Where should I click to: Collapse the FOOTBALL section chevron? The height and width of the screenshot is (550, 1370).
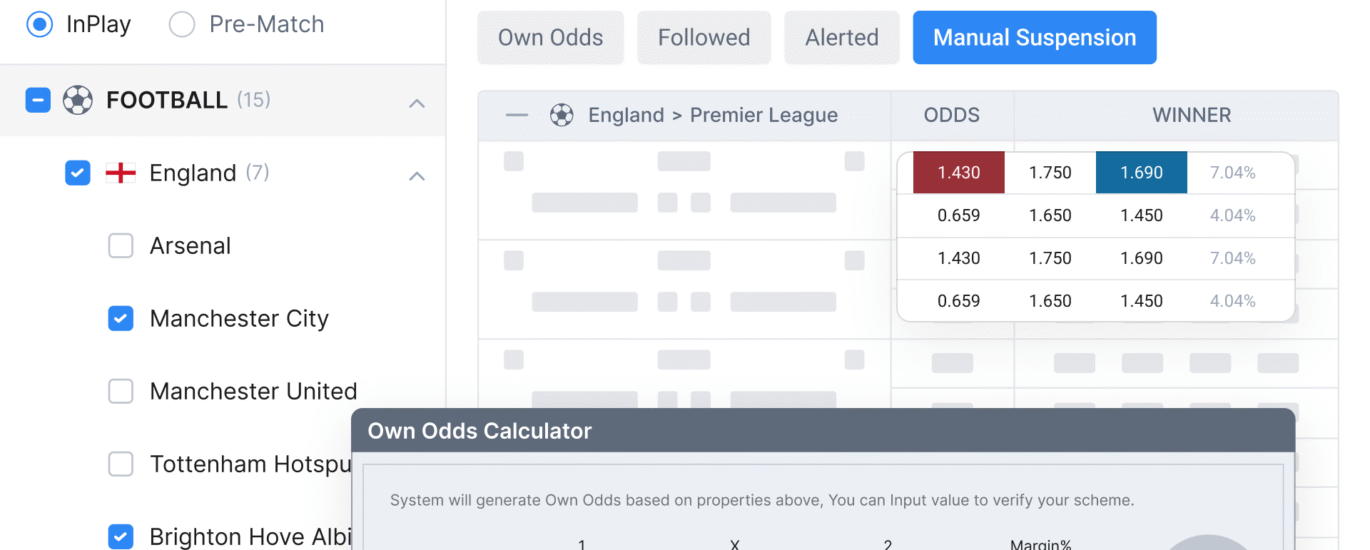point(417,103)
